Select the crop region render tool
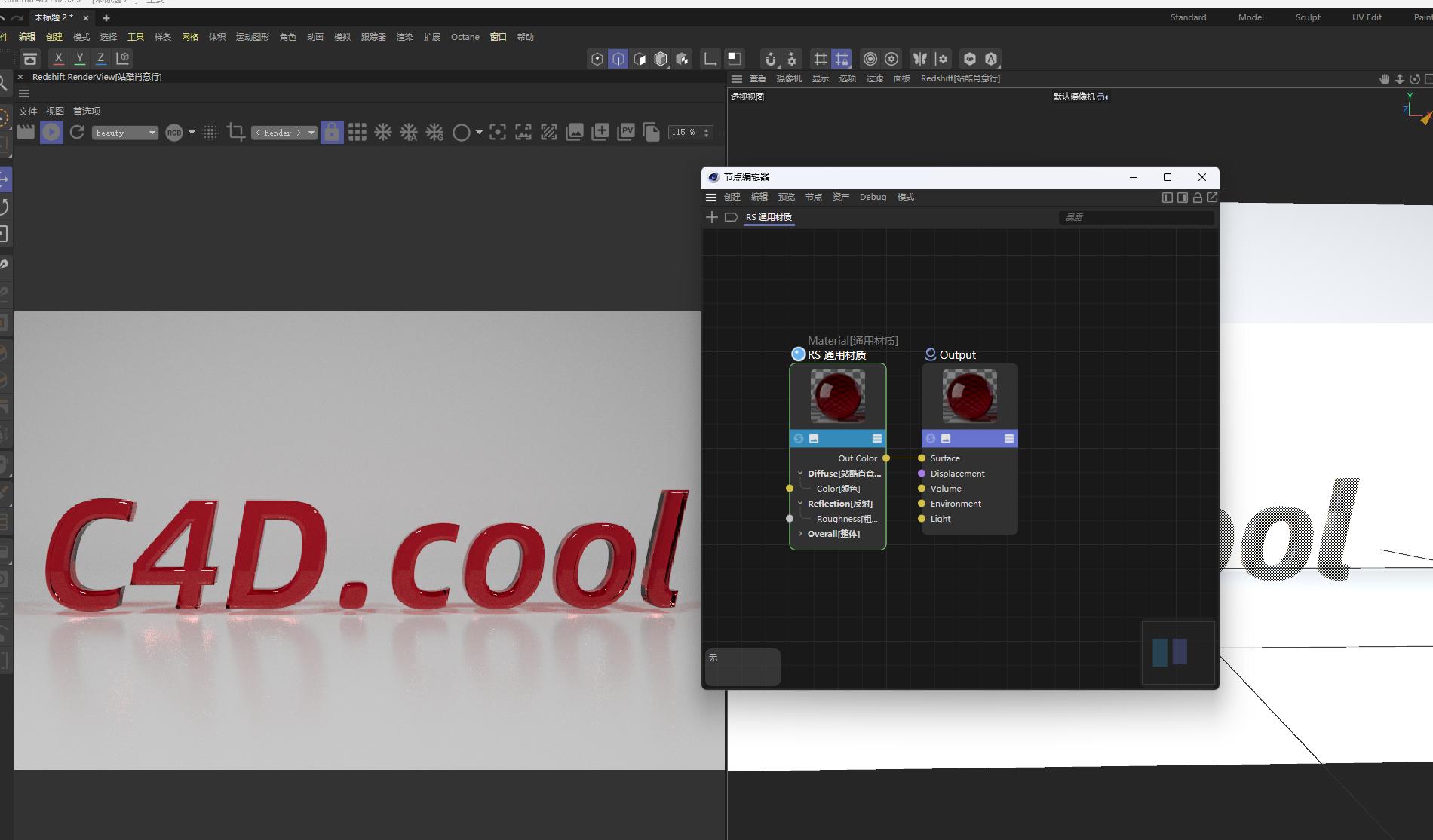The width and height of the screenshot is (1433, 840). 235,133
